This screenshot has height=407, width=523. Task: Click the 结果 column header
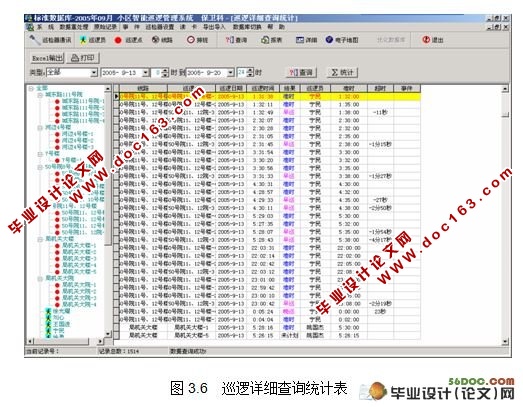click(290, 88)
